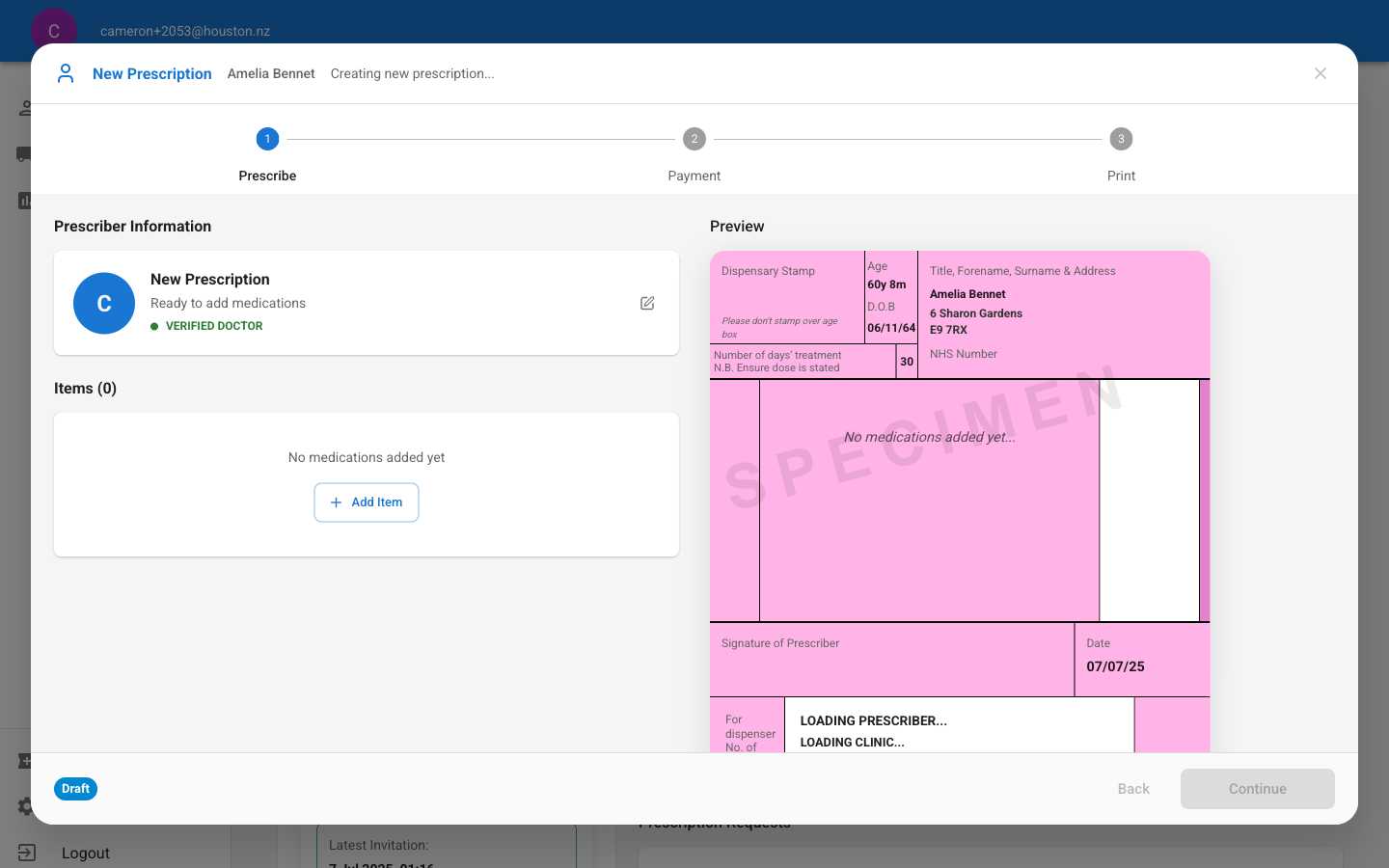The width and height of the screenshot is (1389, 868).
Task: Click the Print step label
Action: (x=1121, y=176)
